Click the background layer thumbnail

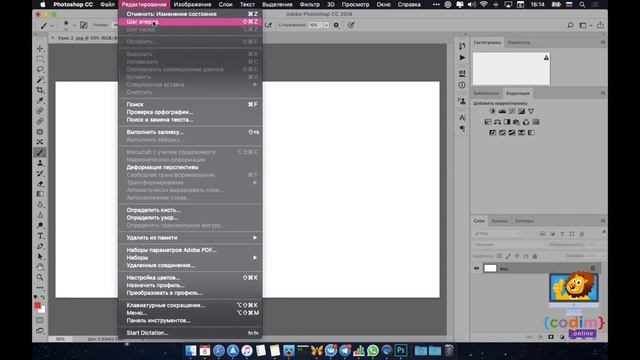click(490, 268)
